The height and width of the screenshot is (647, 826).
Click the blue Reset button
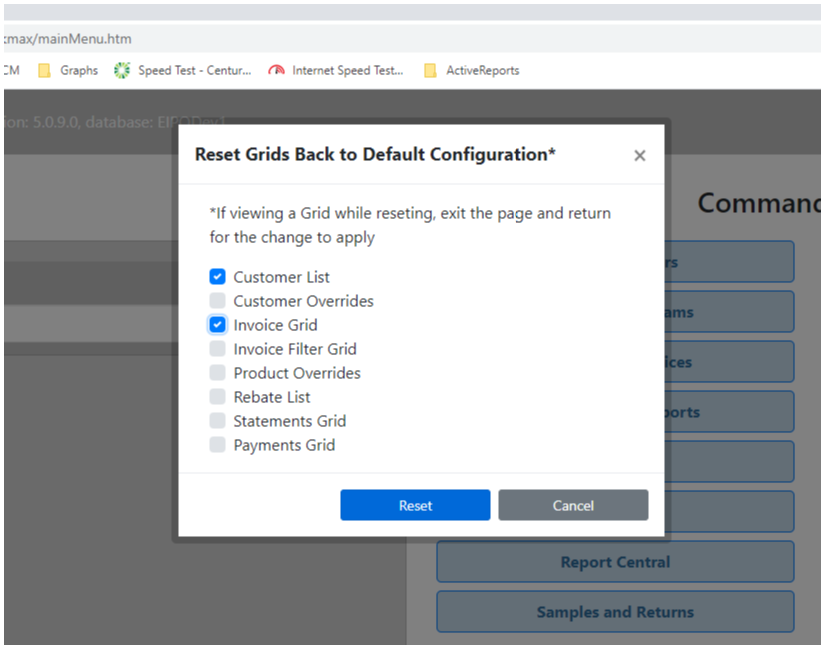tap(415, 505)
